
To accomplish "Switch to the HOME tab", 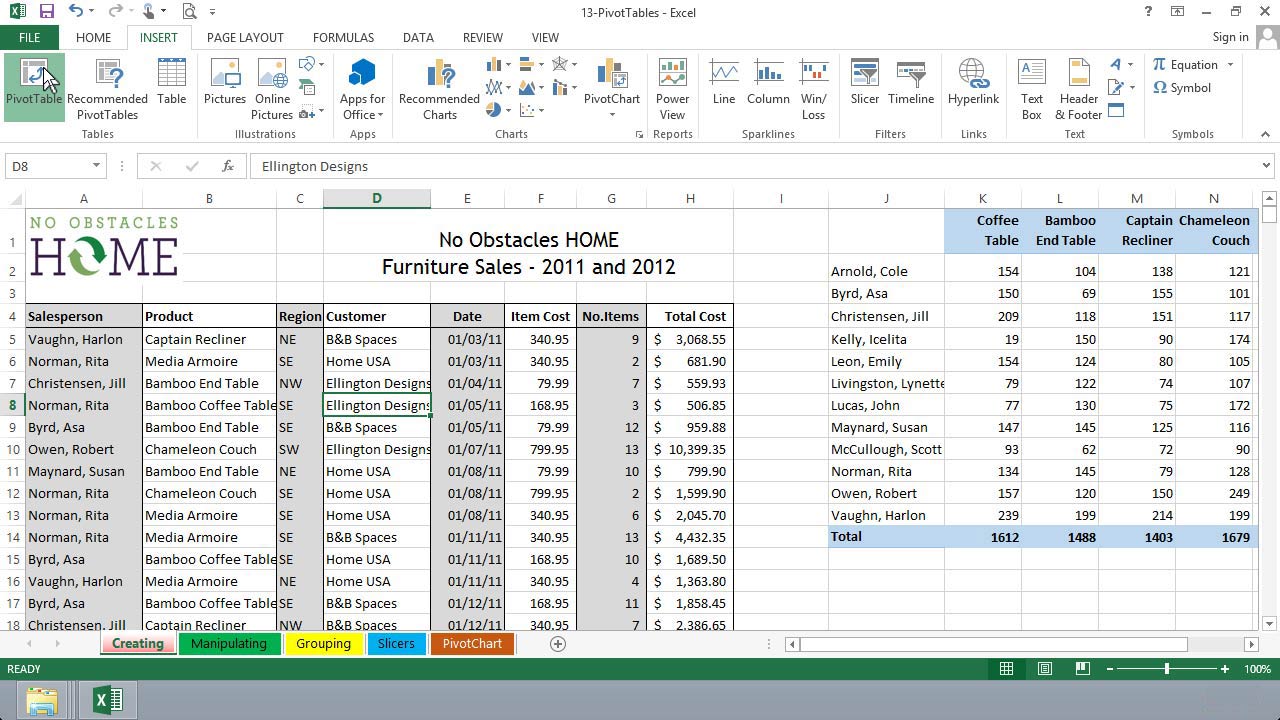I will 93,37.
